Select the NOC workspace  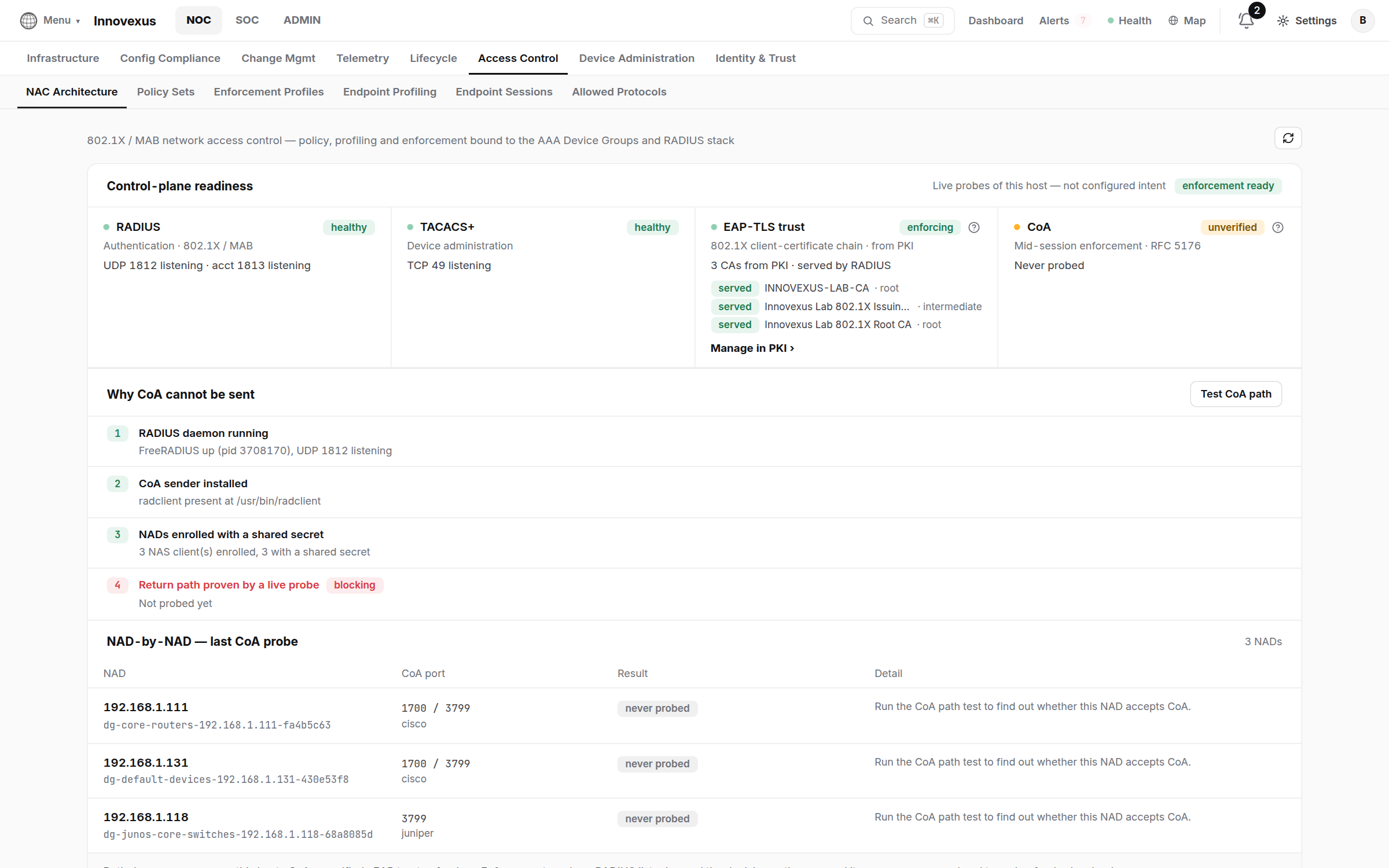199,20
